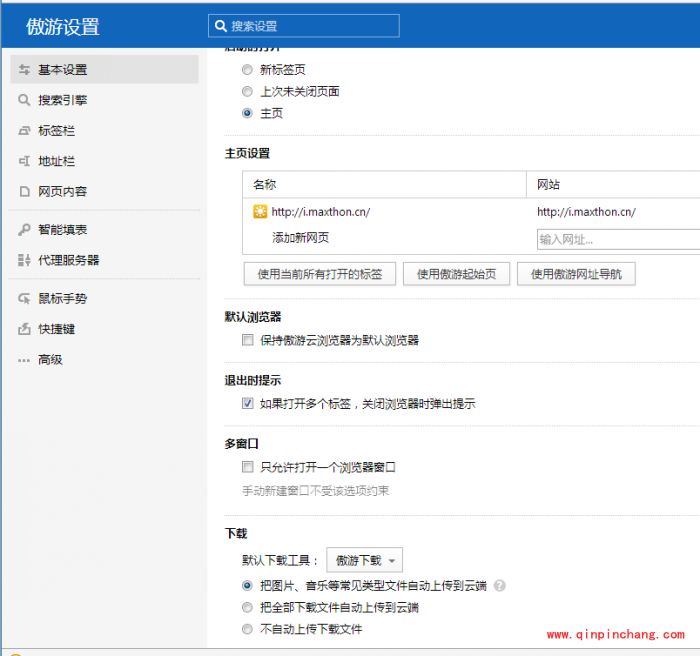The height and width of the screenshot is (656, 700).
Task: Click the 添加新网页 row text
Action: 300,238
